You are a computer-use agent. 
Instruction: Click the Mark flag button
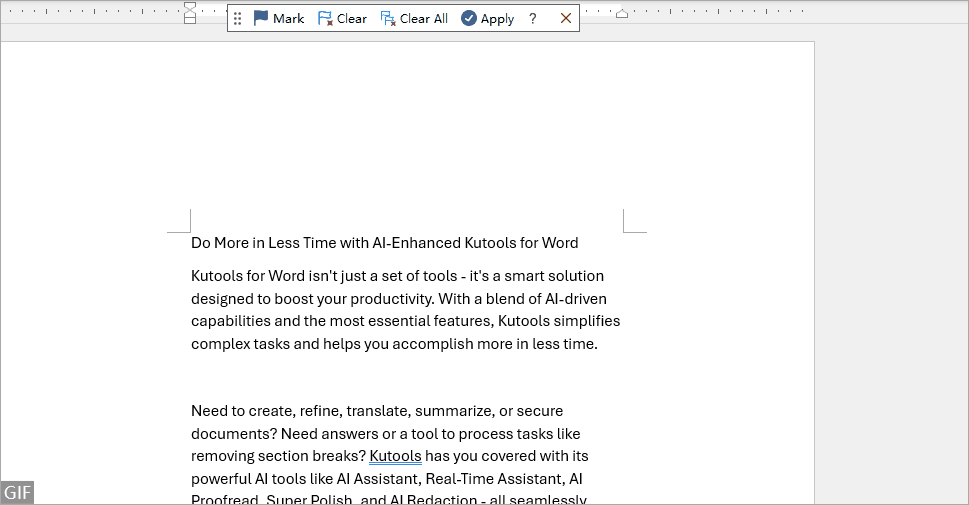(x=279, y=19)
